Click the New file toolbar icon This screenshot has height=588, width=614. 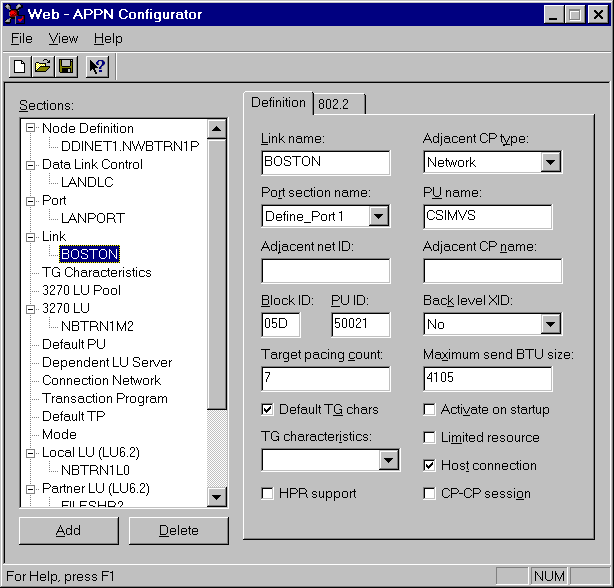pos(19,67)
